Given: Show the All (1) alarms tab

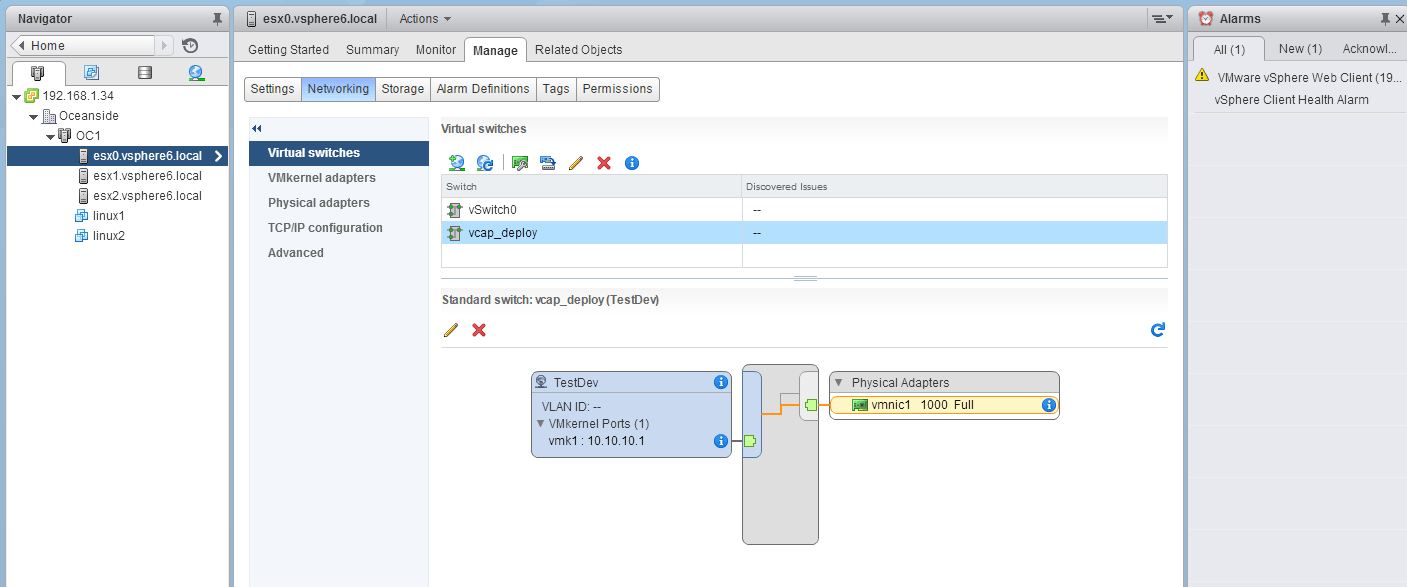Looking at the screenshot, I should pyautogui.click(x=1229, y=49).
